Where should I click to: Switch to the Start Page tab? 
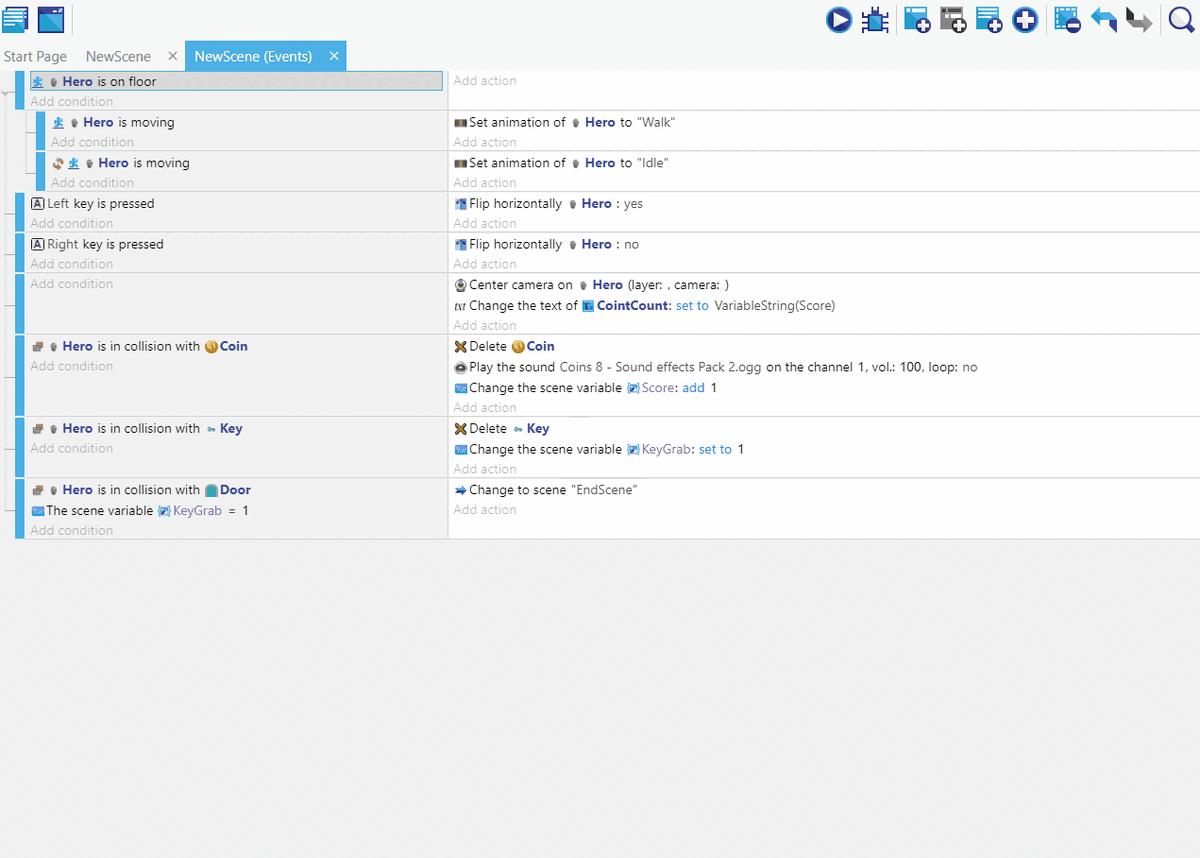(35, 57)
